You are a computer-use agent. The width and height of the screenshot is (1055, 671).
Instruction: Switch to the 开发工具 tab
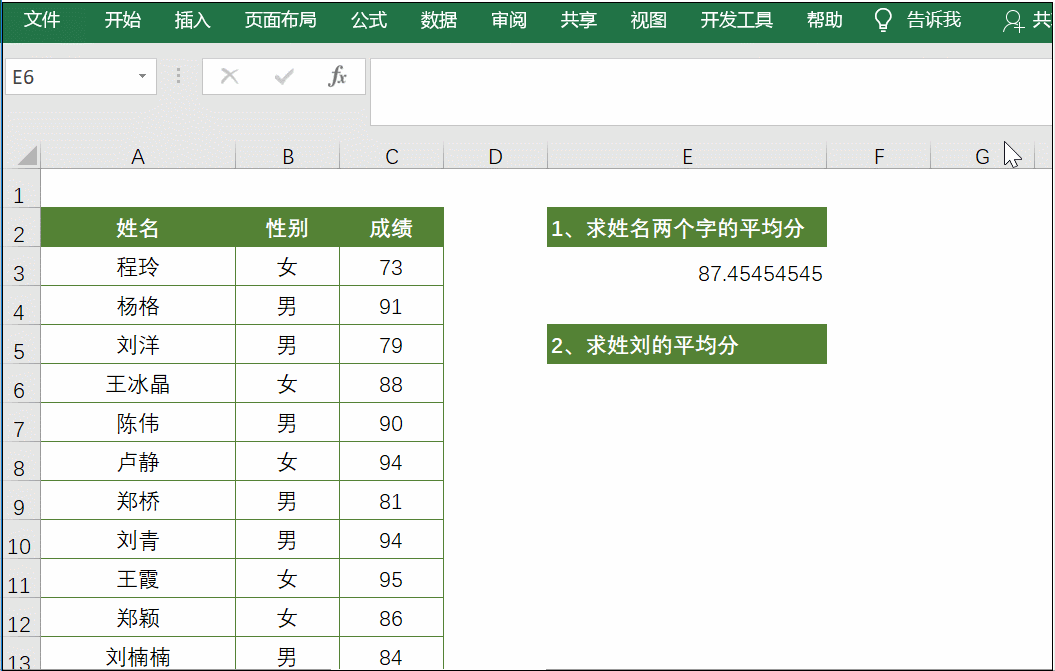736,20
